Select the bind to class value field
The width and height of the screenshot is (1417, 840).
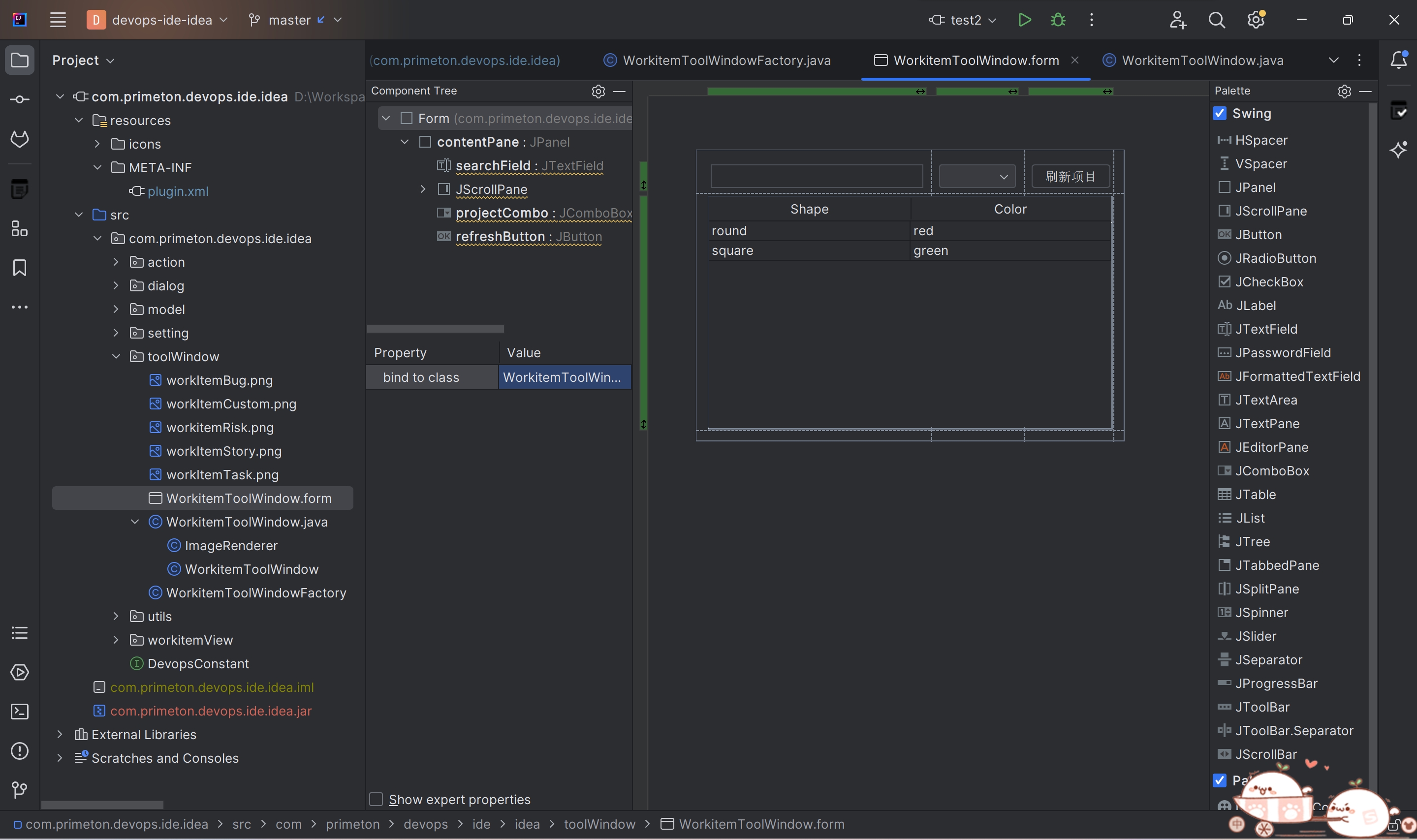click(565, 376)
